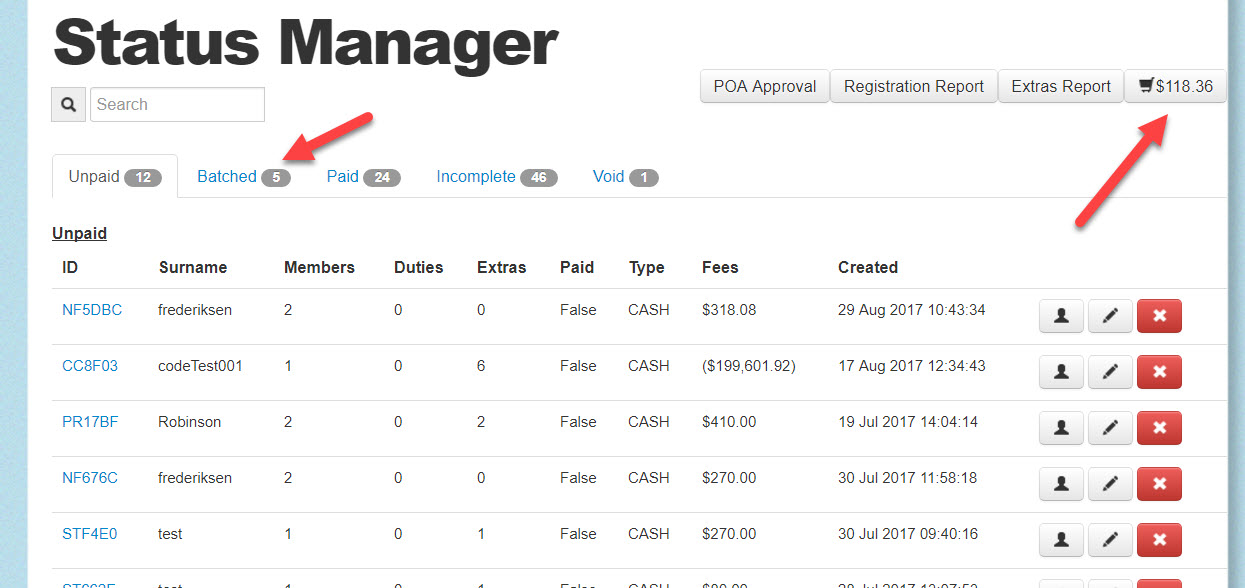
Task: Open the Void tab
Action: tap(625, 177)
